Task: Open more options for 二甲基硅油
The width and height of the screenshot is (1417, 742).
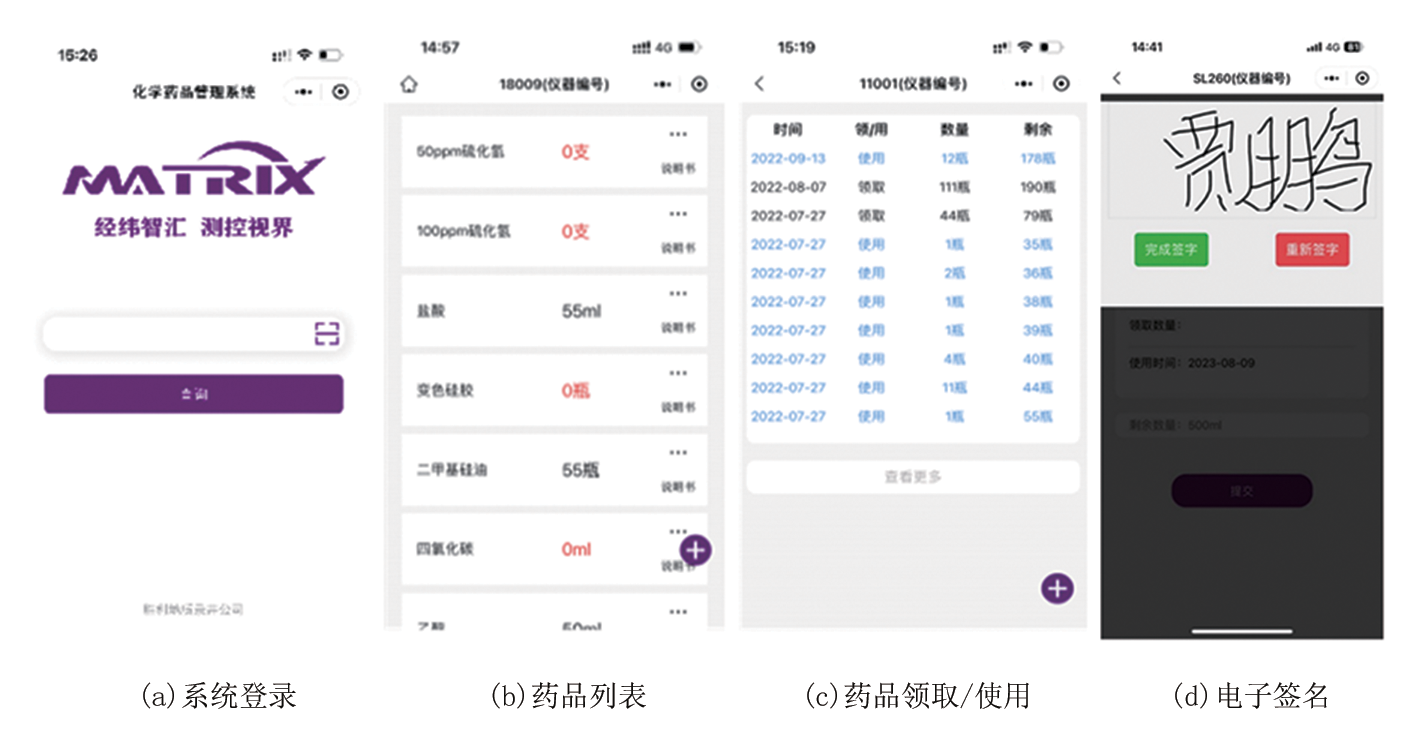Action: (678, 453)
